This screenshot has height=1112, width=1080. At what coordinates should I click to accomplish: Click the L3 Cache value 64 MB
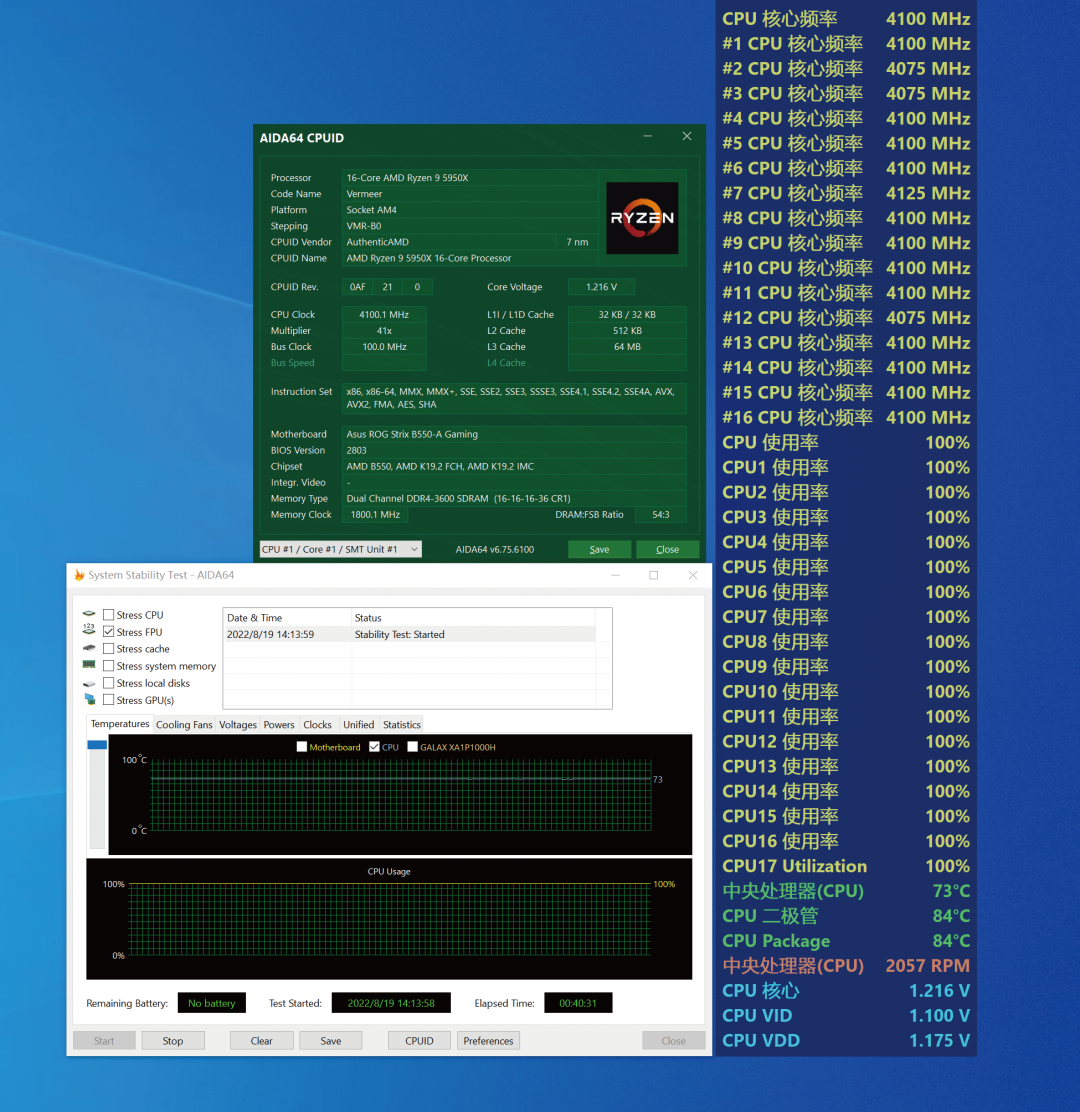pyautogui.click(x=627, y=347)
